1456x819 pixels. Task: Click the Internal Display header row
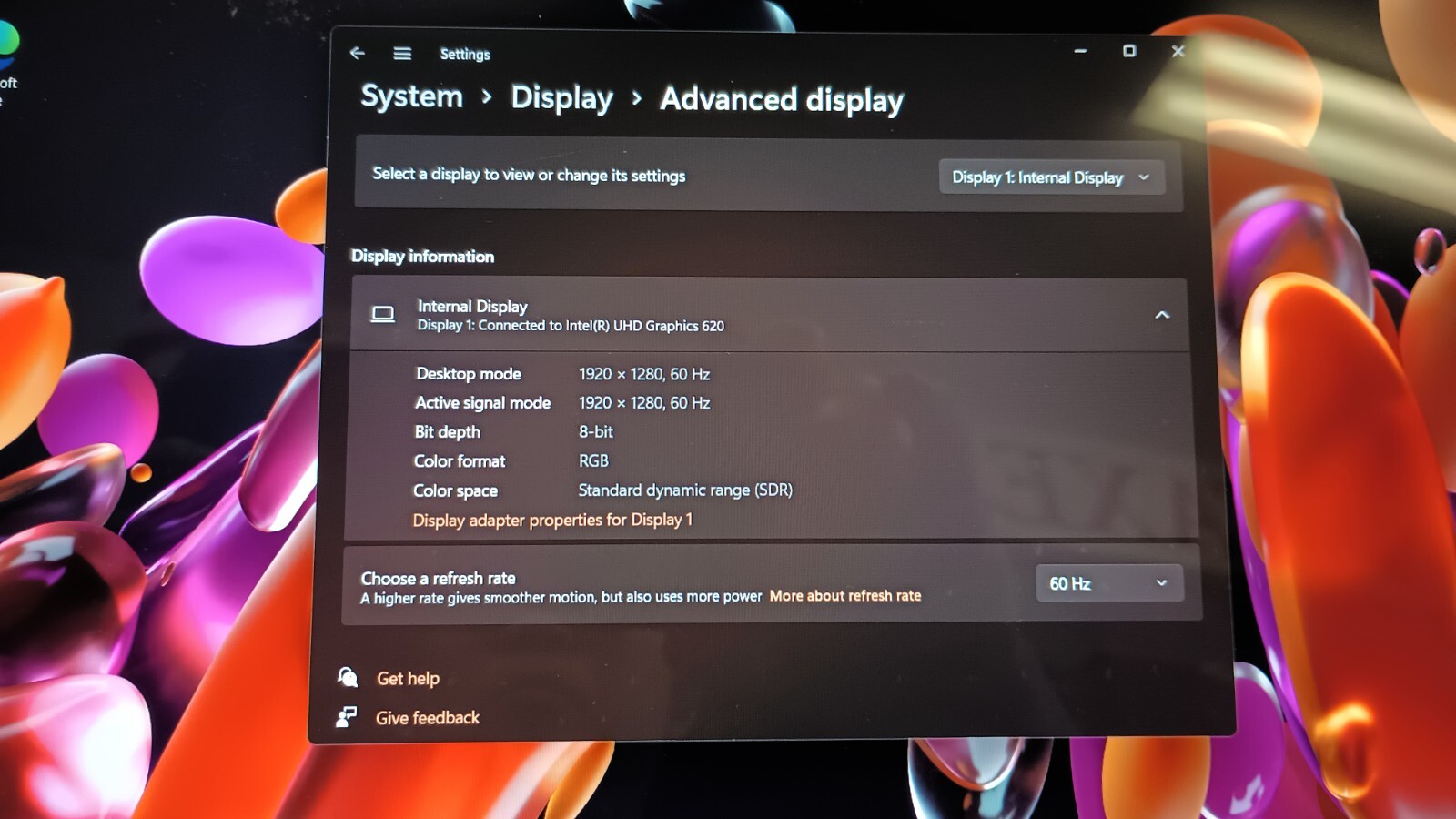pyautogui.click(x=770, y=315)
